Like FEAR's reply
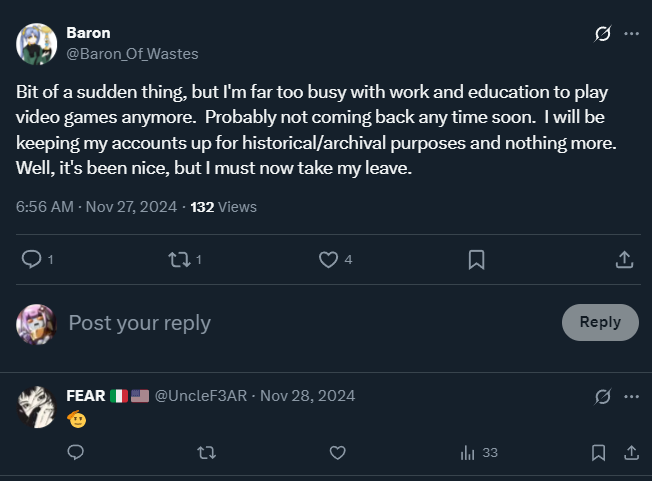 click(x=337, y=453)
